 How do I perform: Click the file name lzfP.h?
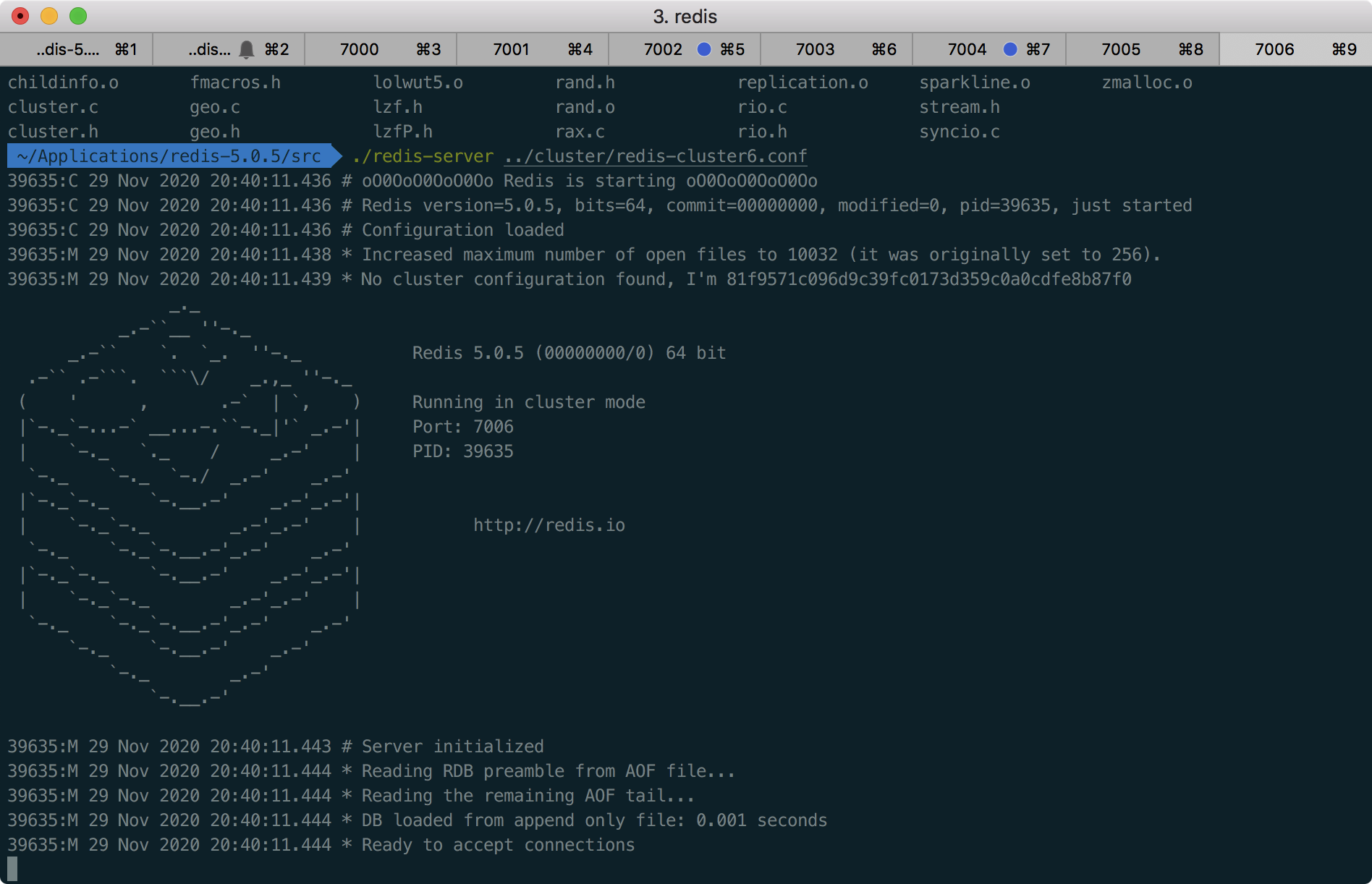point(403,132)
